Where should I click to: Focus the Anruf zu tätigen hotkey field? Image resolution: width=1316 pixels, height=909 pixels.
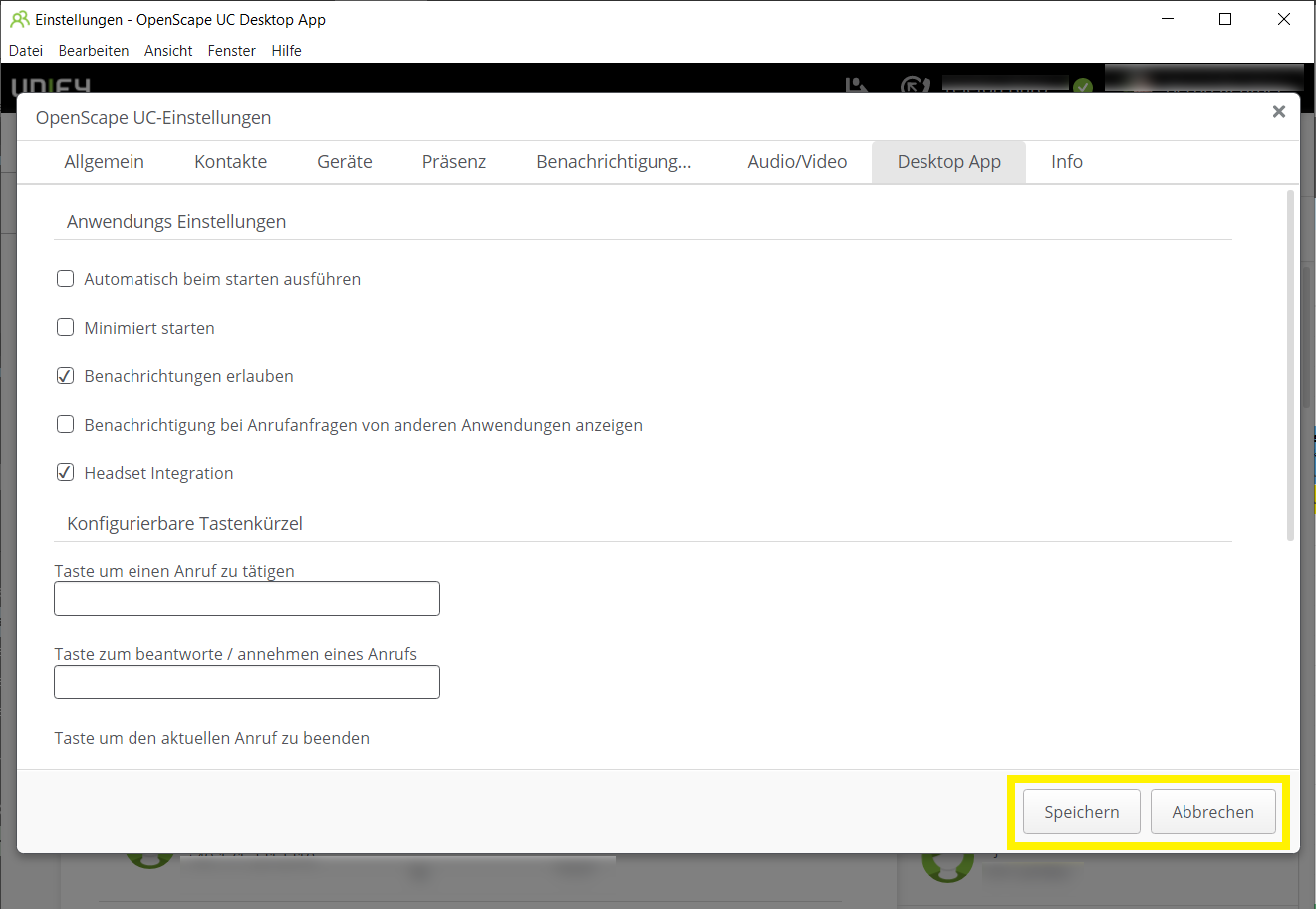[247, 599]
